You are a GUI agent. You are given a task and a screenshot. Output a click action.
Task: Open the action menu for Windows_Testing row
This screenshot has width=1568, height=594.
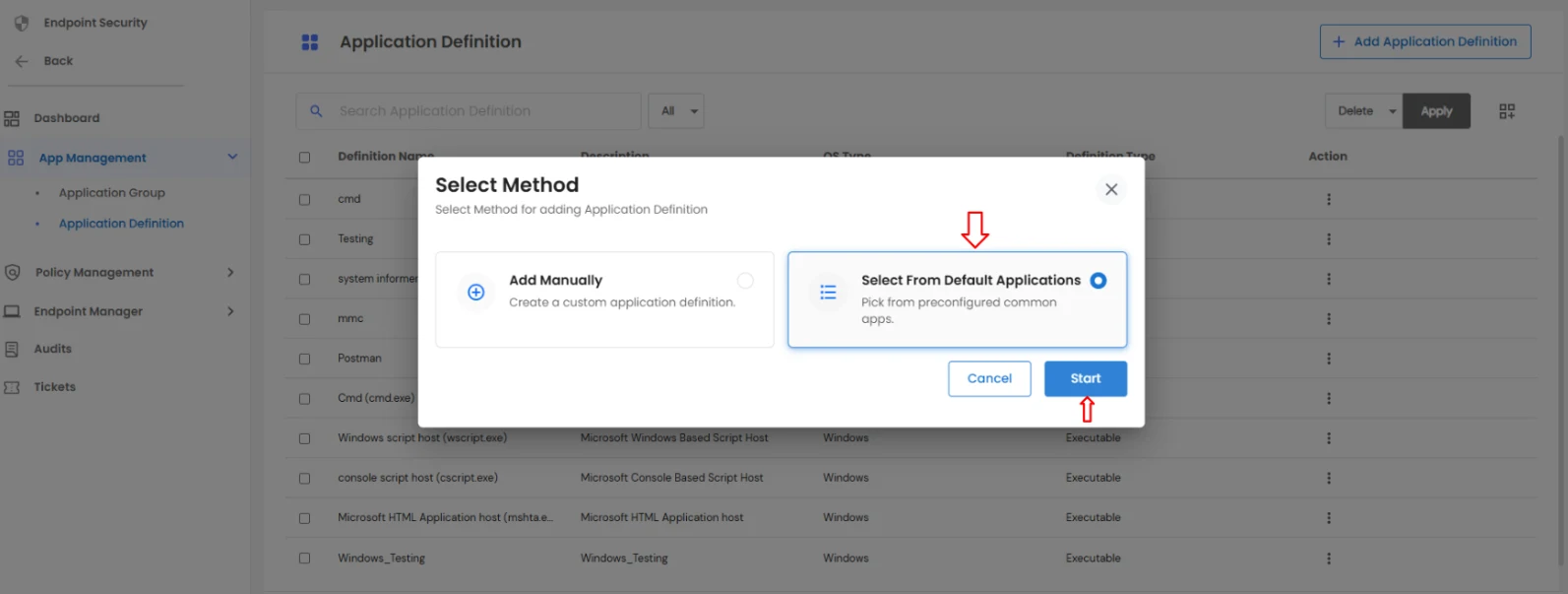click(x=1328, y=558)
